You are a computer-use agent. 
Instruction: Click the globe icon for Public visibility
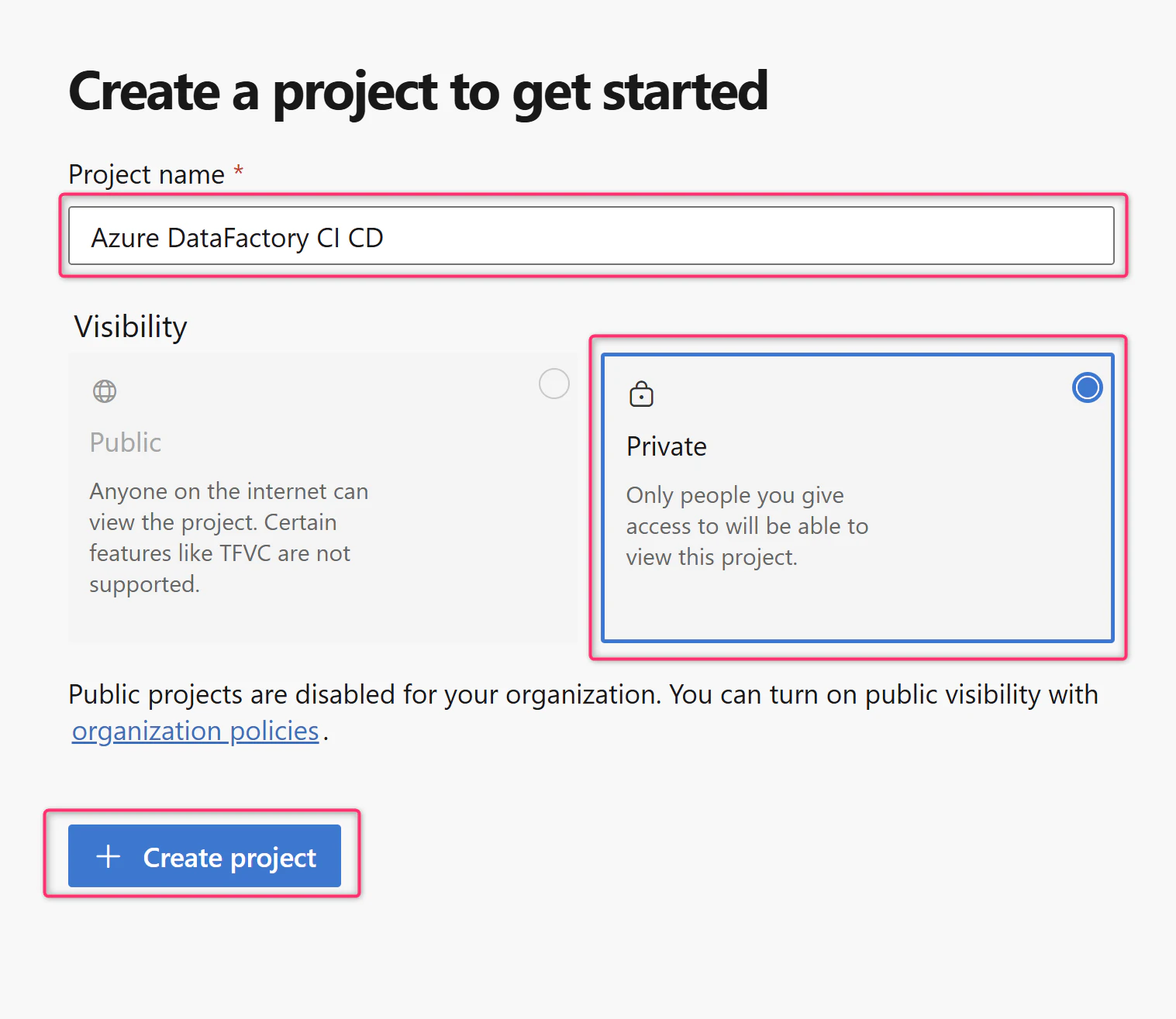click(105, 391)
